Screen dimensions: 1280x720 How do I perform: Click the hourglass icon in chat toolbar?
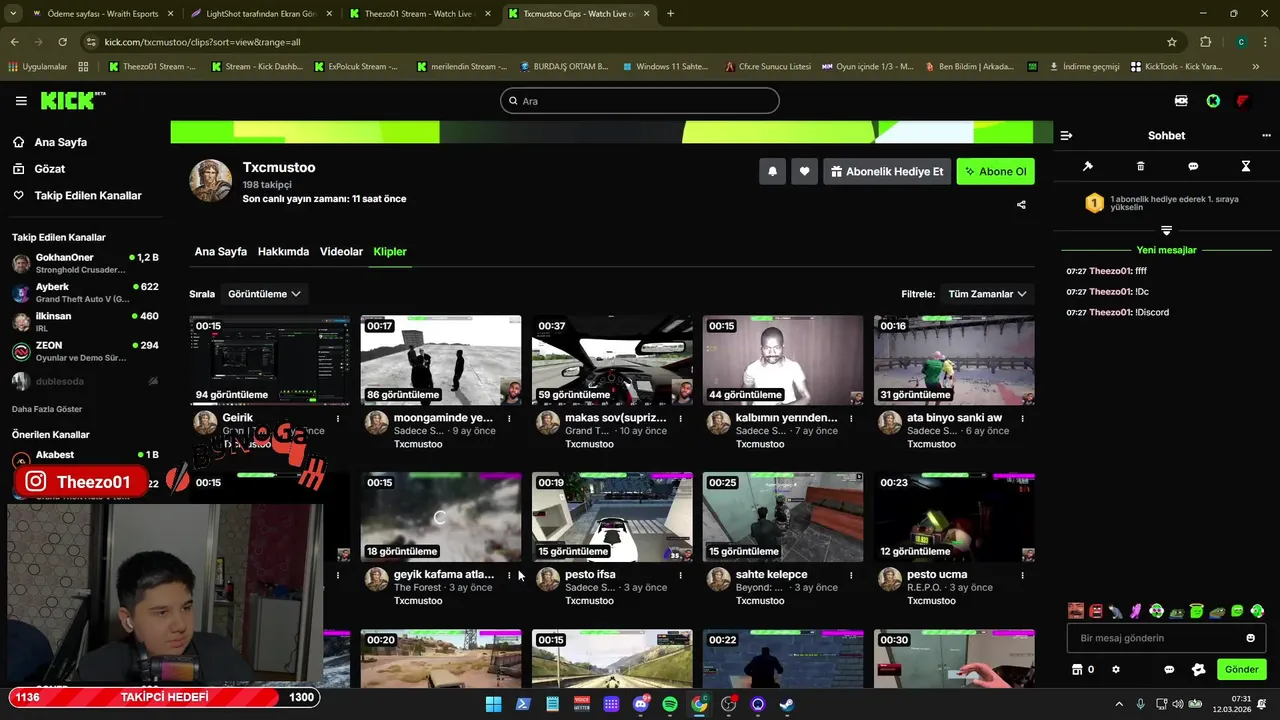point(1246,166)
